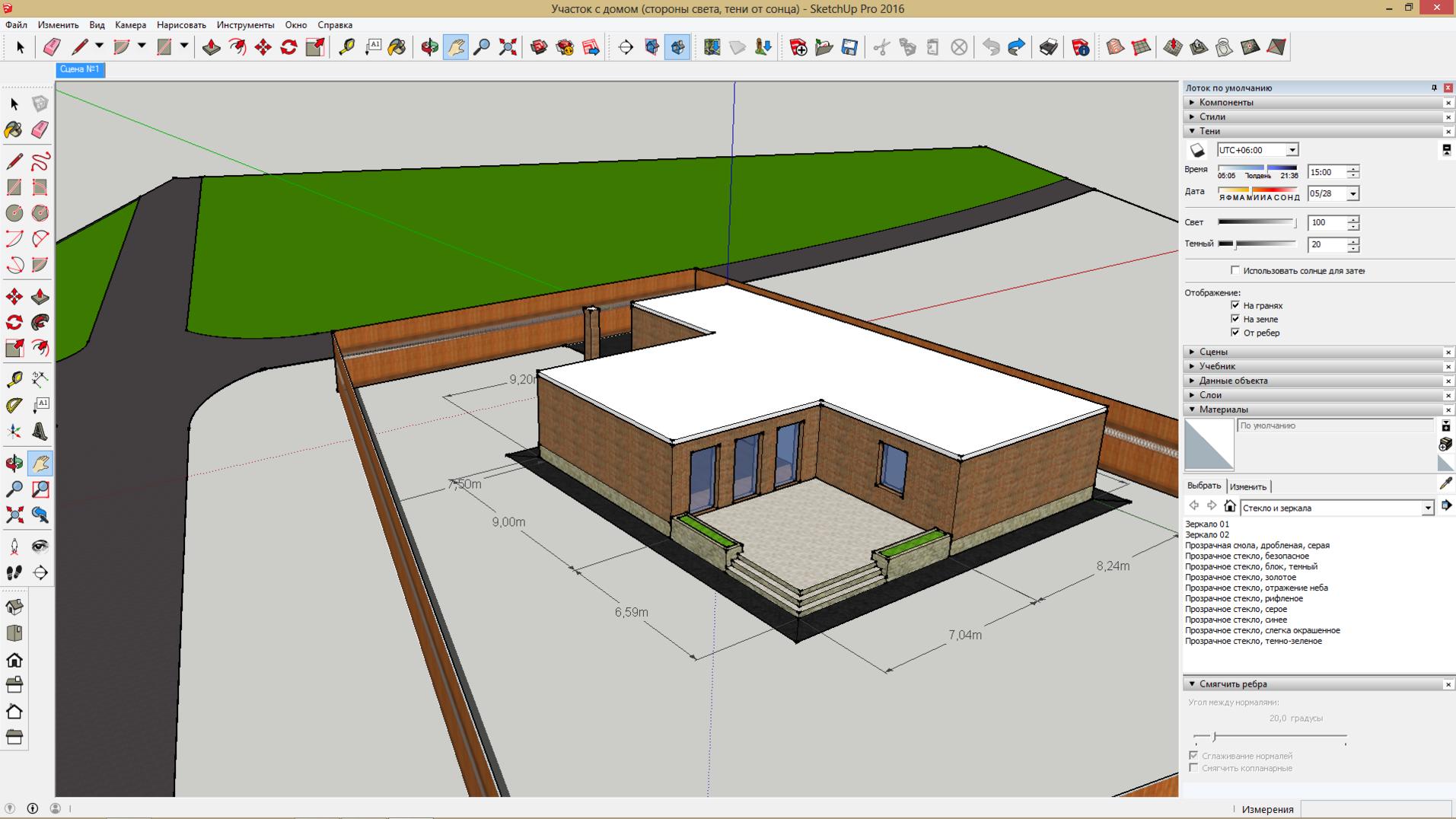Select the Push/Pull tool in top toolbar
The height and width of the screenshot is (819, 1456).
coord(211,47)
